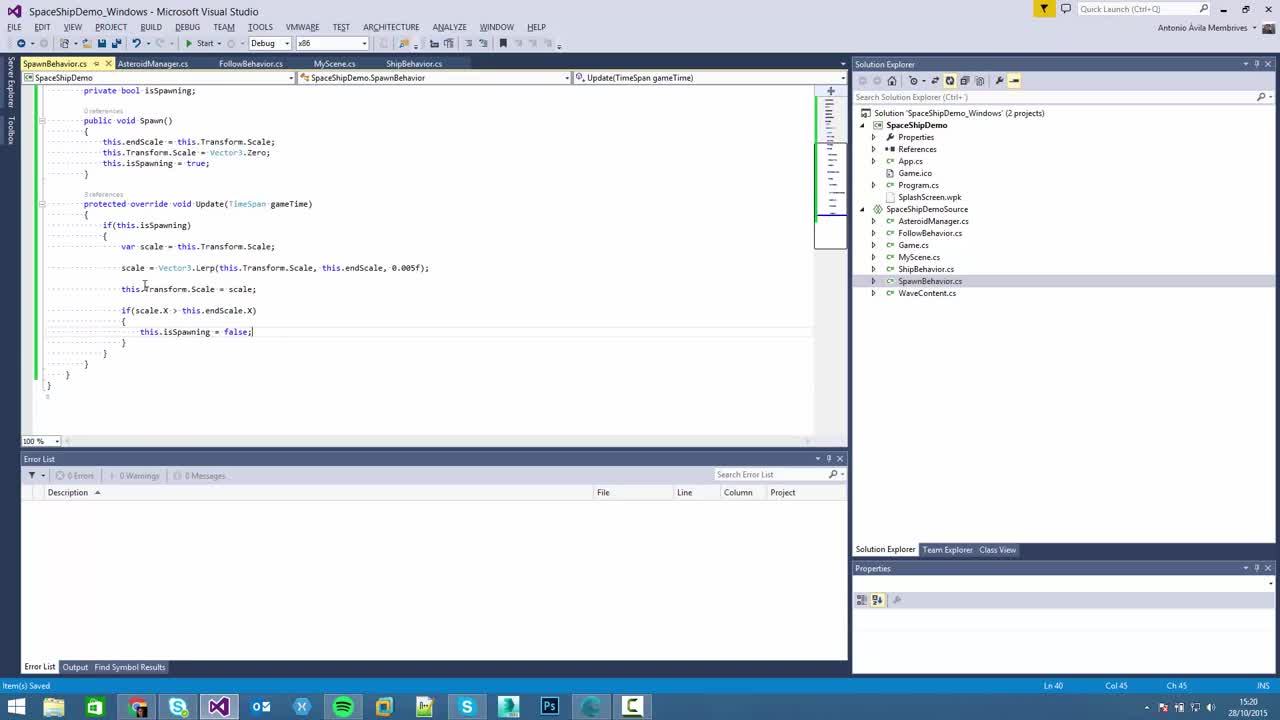1280x720 pixels.
Task: Sync Solution Explorer with the active document
Action: pyautogui.click(x=934, y=80)
